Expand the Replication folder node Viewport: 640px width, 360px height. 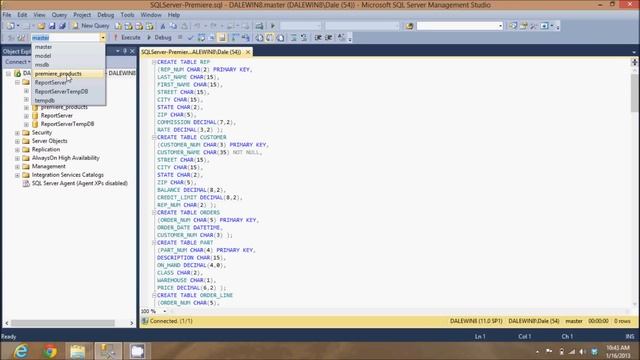17,150
